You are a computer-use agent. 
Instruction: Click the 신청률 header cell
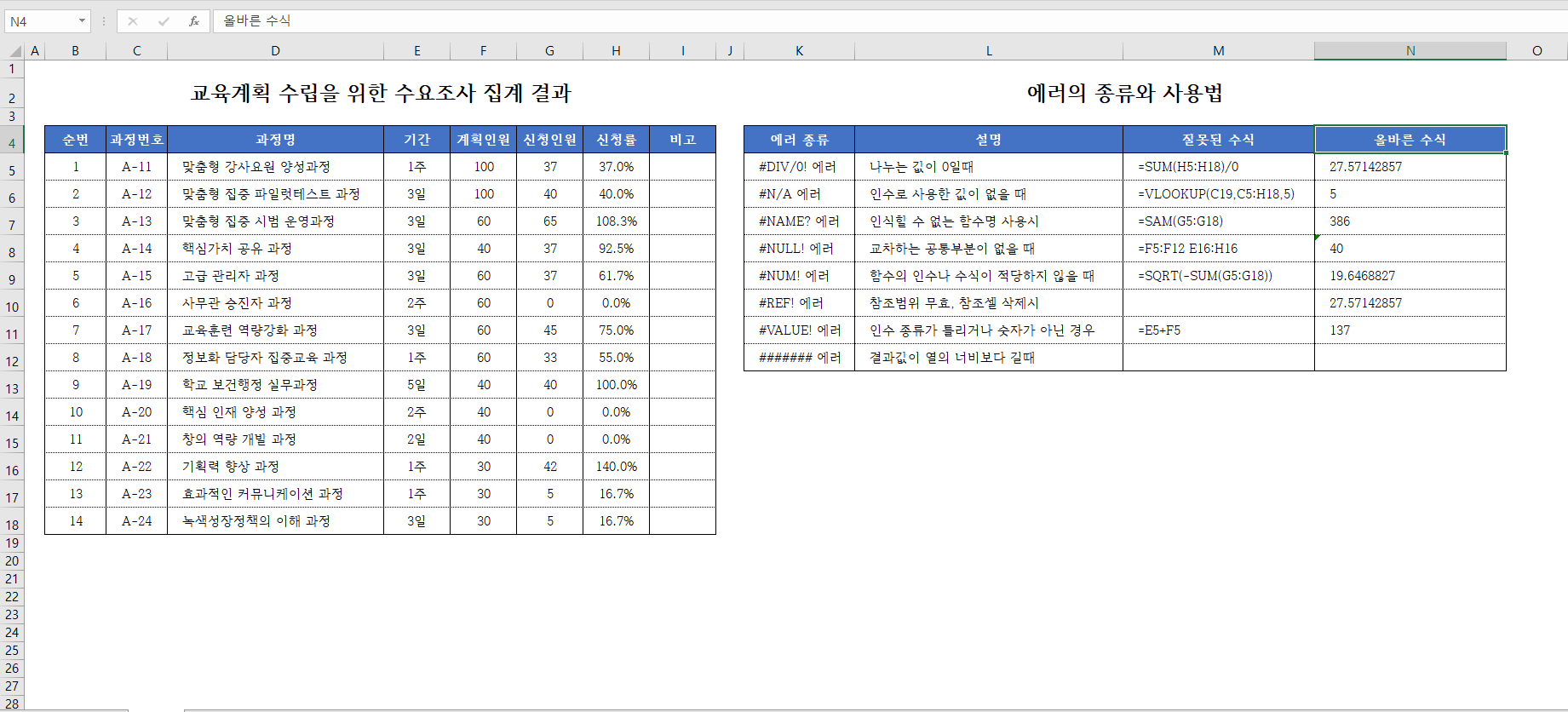click(x=616, y=140)
